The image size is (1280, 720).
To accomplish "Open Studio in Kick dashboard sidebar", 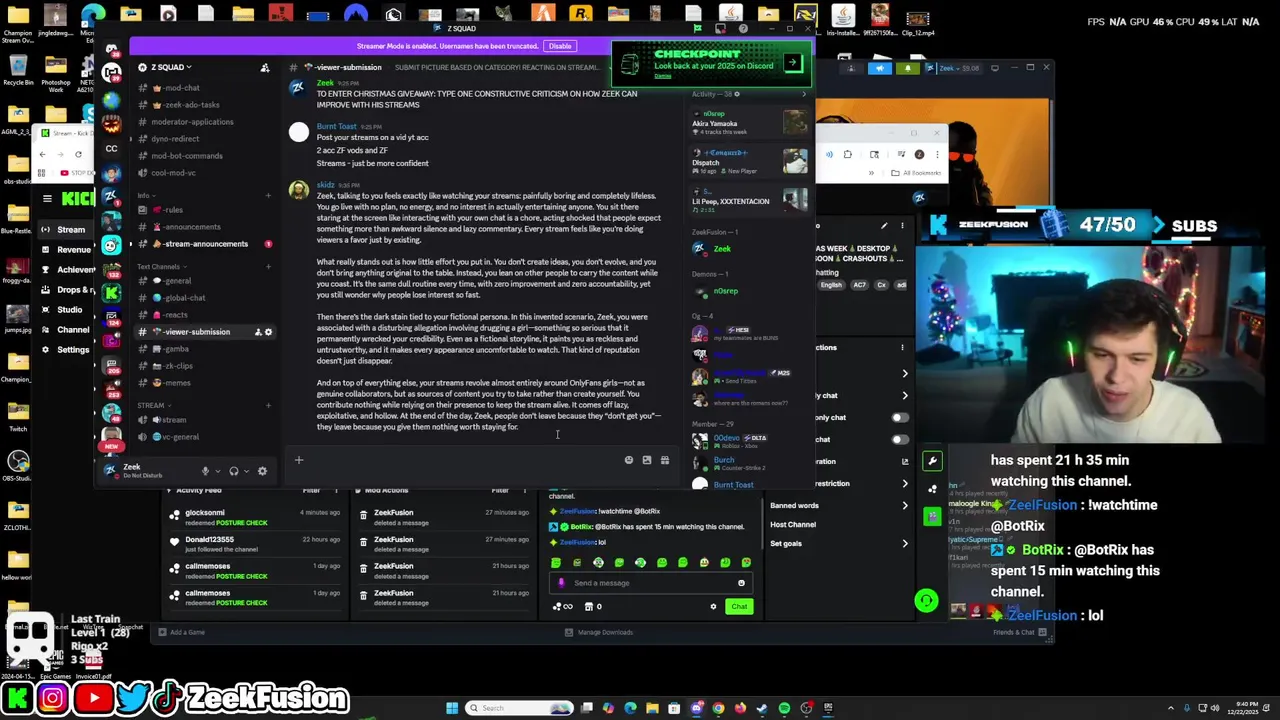I will pyautogui.click(x=62, y=309).
